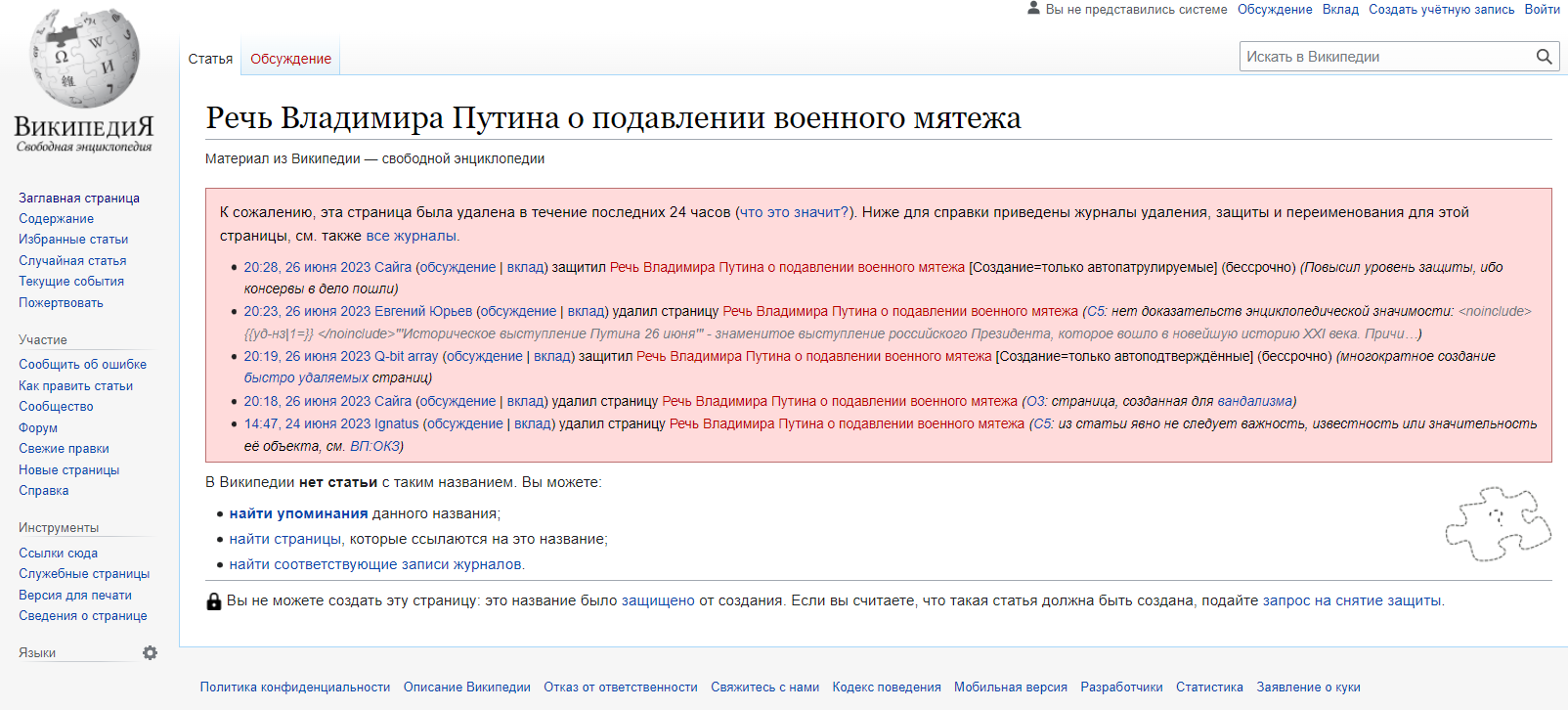The image size is (1568, 710).
Task: Open 'Сообщить об ошибке'
Action: click(82, 364)
